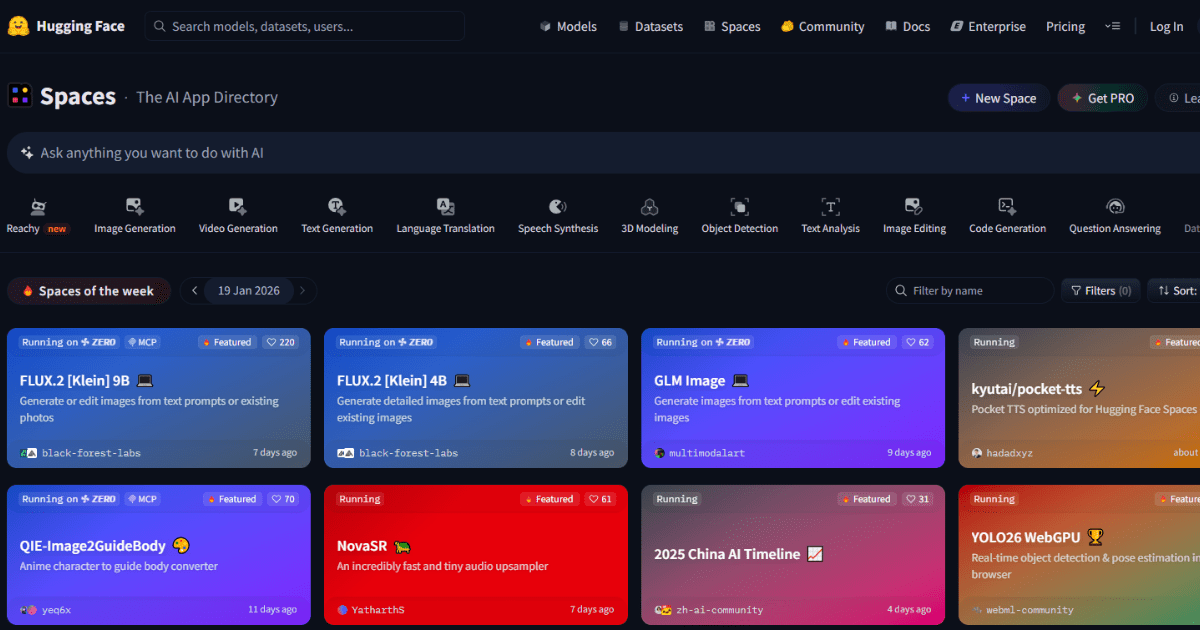
Task: Expand the Filters panel
Action: (1100, 290)
